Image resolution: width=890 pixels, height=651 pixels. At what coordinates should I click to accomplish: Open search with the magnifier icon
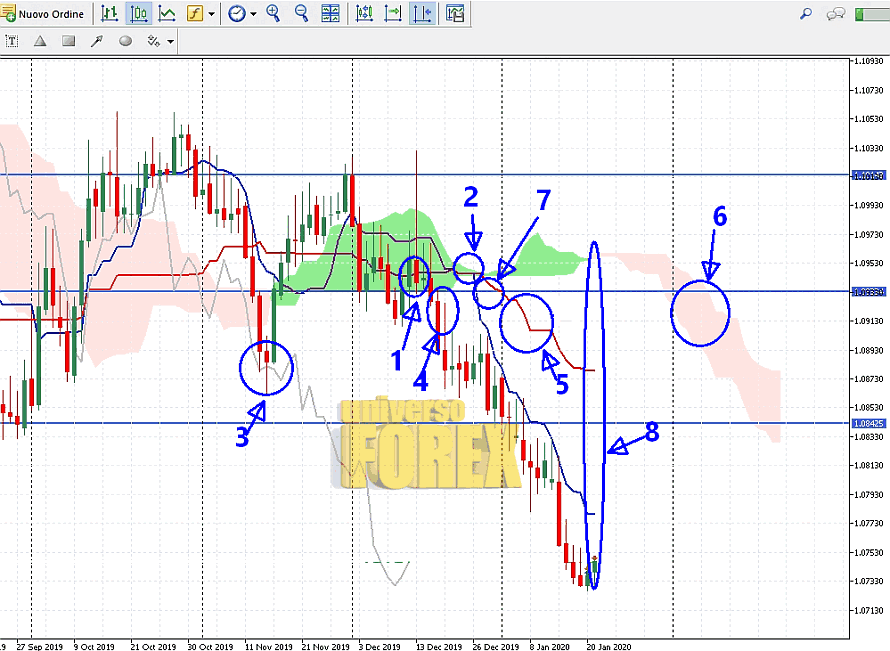point(806,14)
